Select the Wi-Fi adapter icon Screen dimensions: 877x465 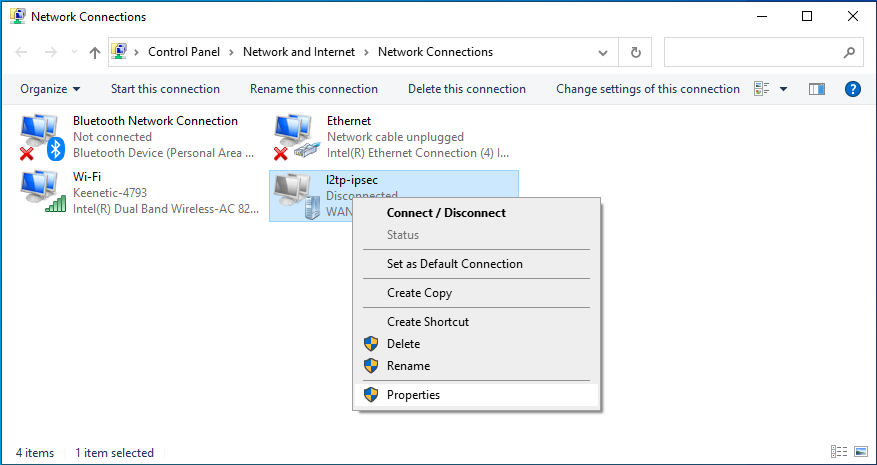click(x=43, y=192)
